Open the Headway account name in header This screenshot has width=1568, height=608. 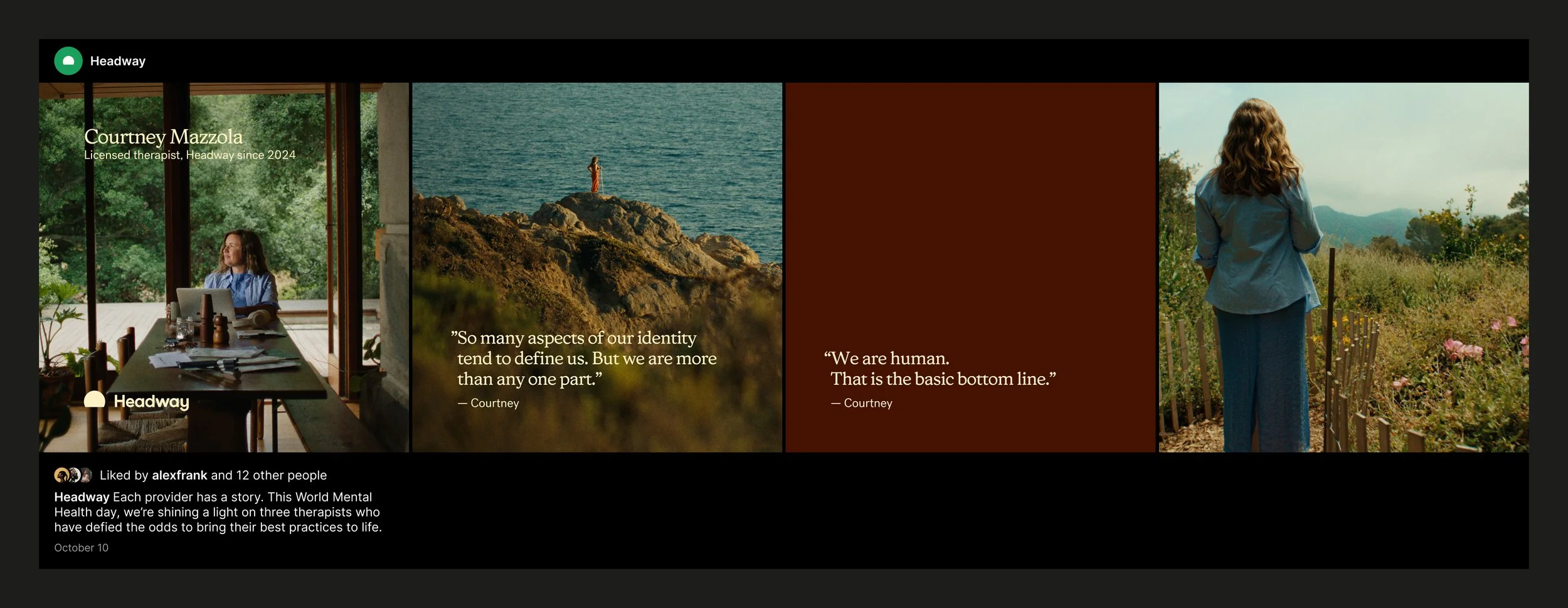(x=118, y=61)
